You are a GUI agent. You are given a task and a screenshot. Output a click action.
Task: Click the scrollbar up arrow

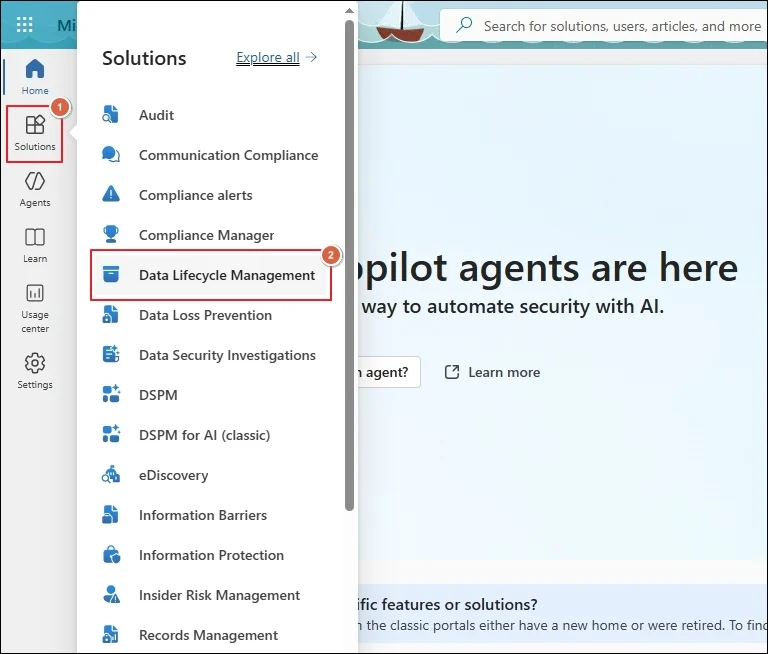(349, 10)
